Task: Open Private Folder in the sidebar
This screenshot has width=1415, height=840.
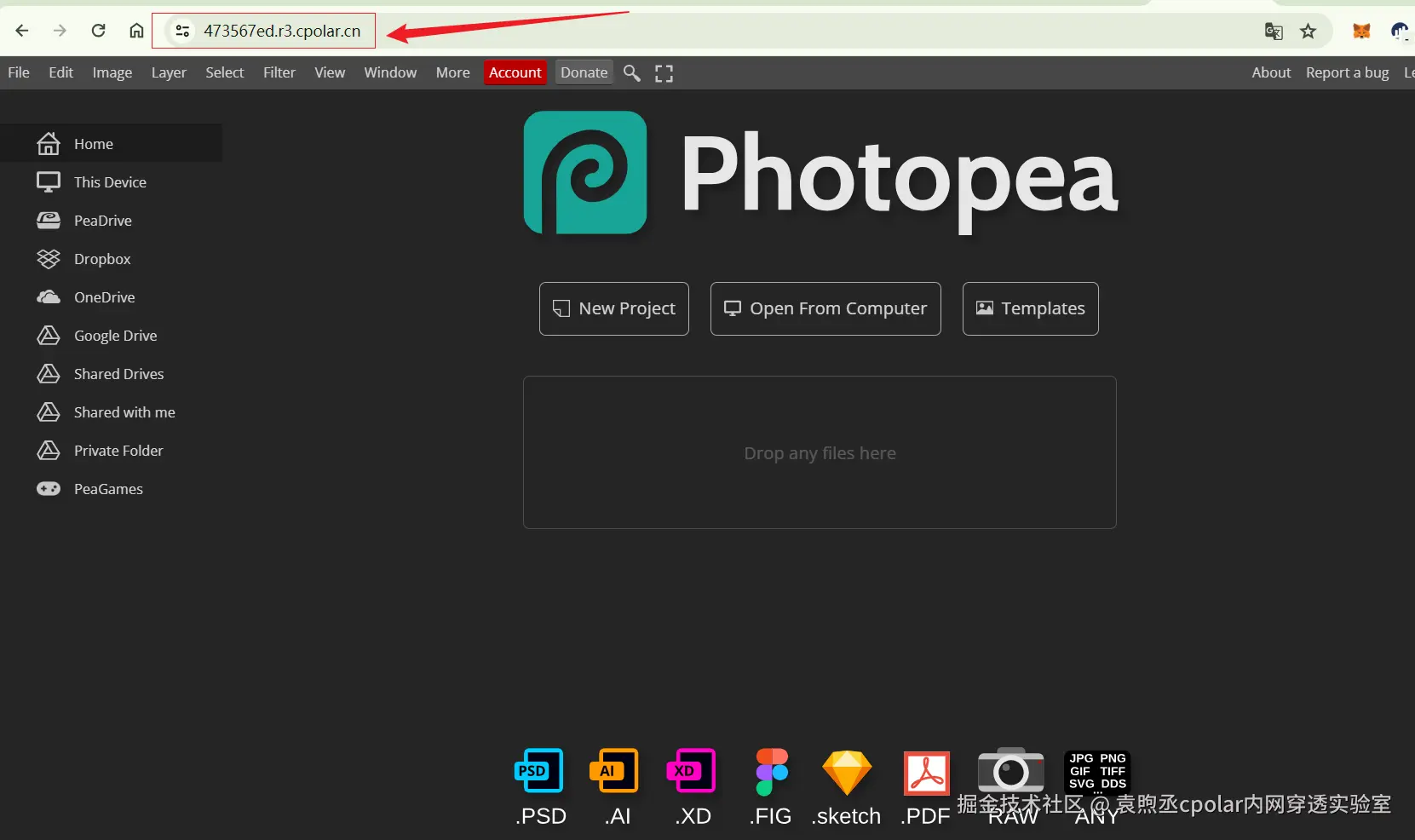Action: click(x=111, y=450)
